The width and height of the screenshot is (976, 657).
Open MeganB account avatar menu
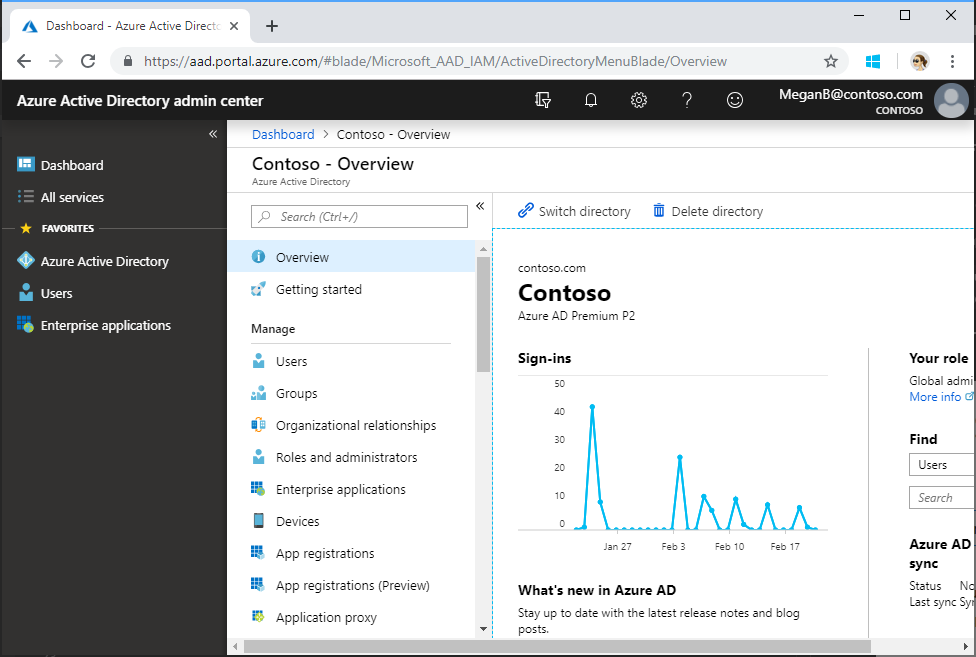click(x=951, y=101)
